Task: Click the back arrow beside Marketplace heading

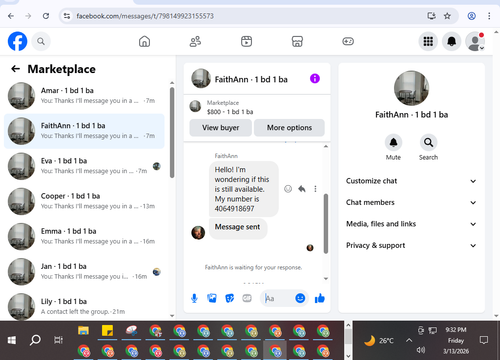Action: tap(15, 69)
